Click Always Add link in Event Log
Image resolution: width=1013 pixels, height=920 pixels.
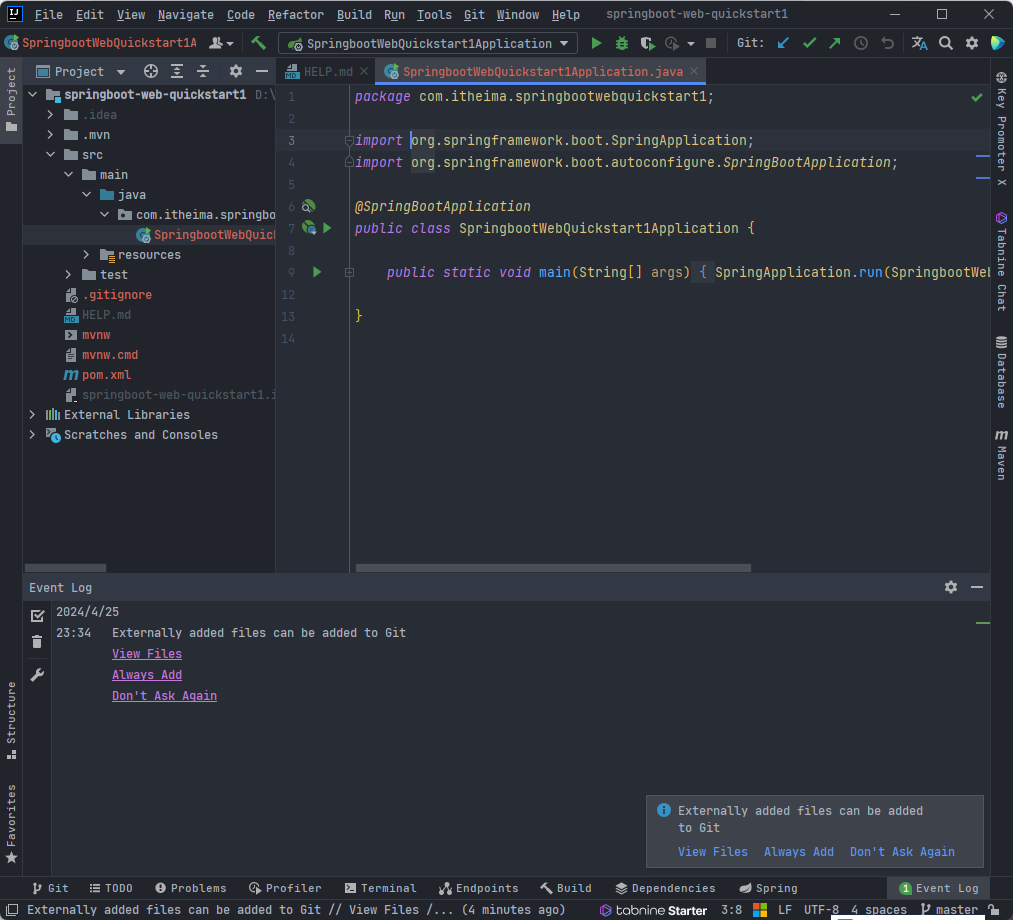[147, 674]
